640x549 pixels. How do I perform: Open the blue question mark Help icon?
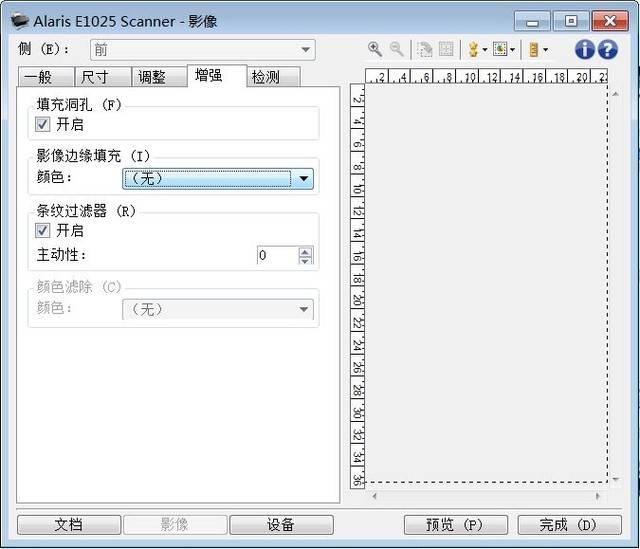[x=607, y=49]
